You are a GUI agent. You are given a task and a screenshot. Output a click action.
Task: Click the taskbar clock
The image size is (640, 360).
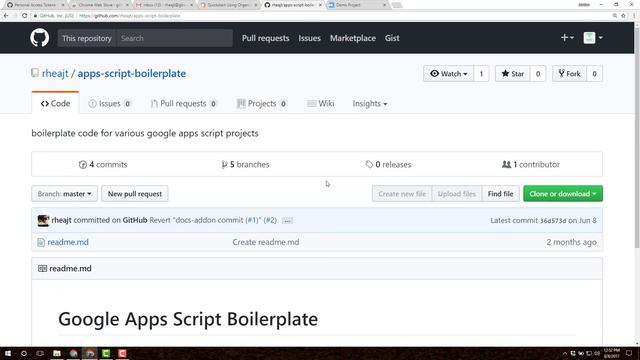[x=611, y=353]
